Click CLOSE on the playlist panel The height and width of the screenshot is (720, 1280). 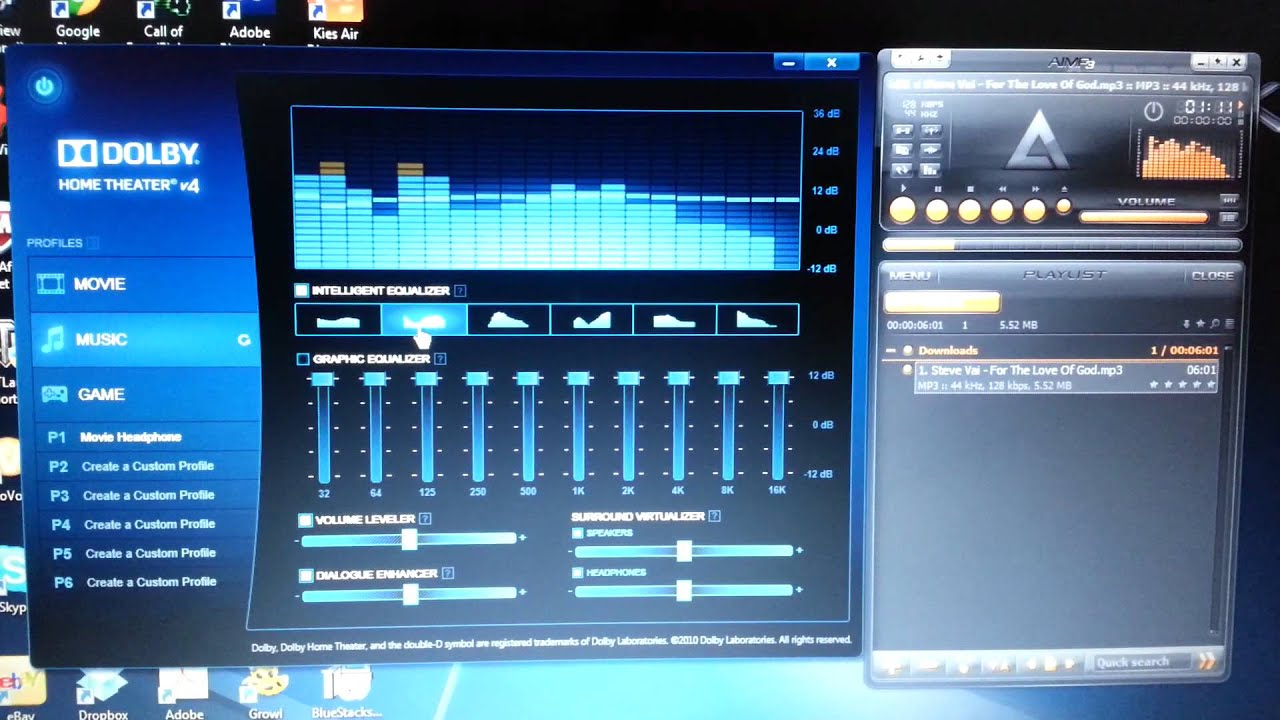1212,275
